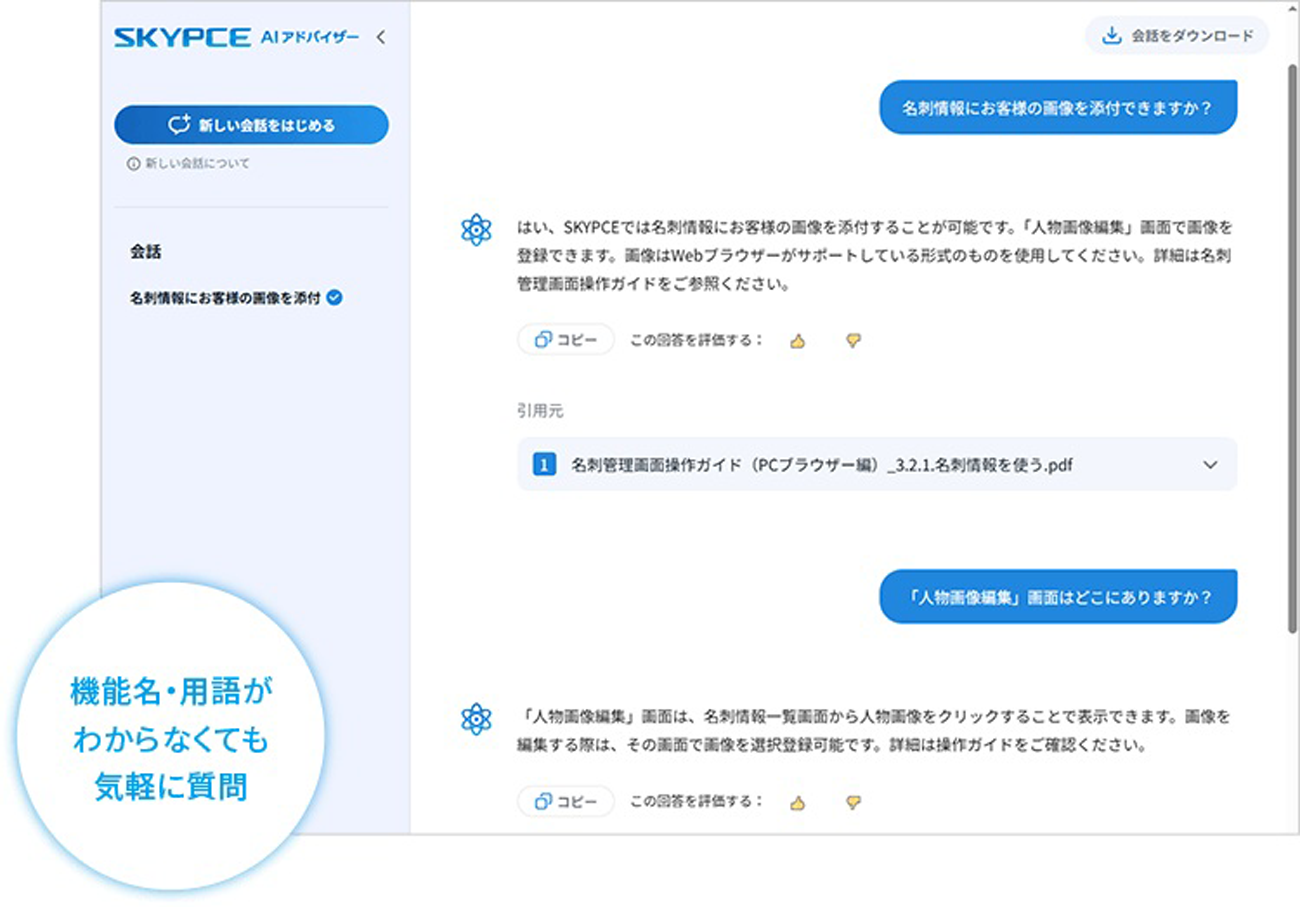The height and width of the screenshot is (907, 1300).
Task: Click the AI atom avatar on the first answer
Action: (476, 229)
